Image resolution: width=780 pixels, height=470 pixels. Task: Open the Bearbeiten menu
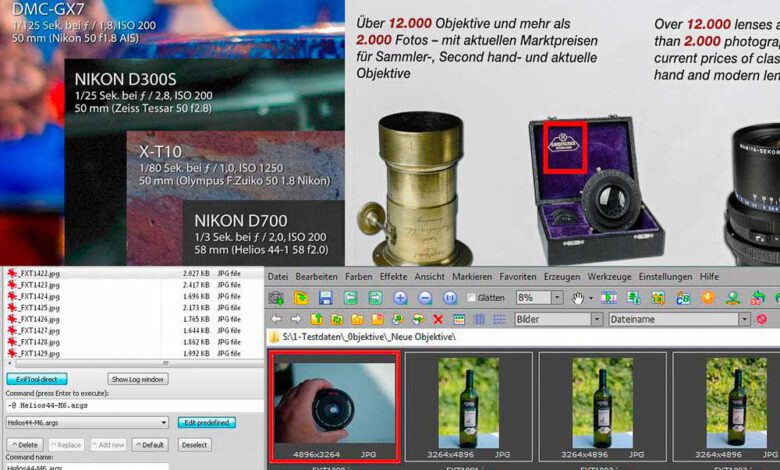pyautogui.click(x=316, y=277)
